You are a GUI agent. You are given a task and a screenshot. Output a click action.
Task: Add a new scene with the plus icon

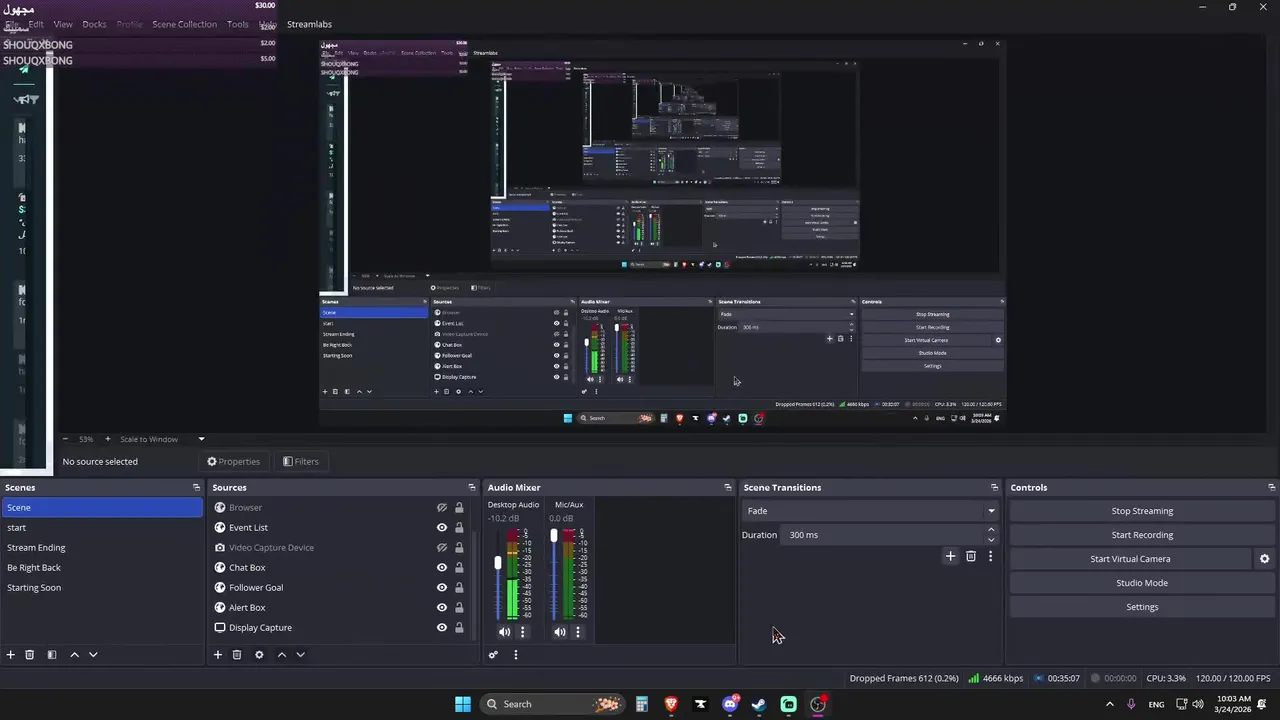coord(11,655)
